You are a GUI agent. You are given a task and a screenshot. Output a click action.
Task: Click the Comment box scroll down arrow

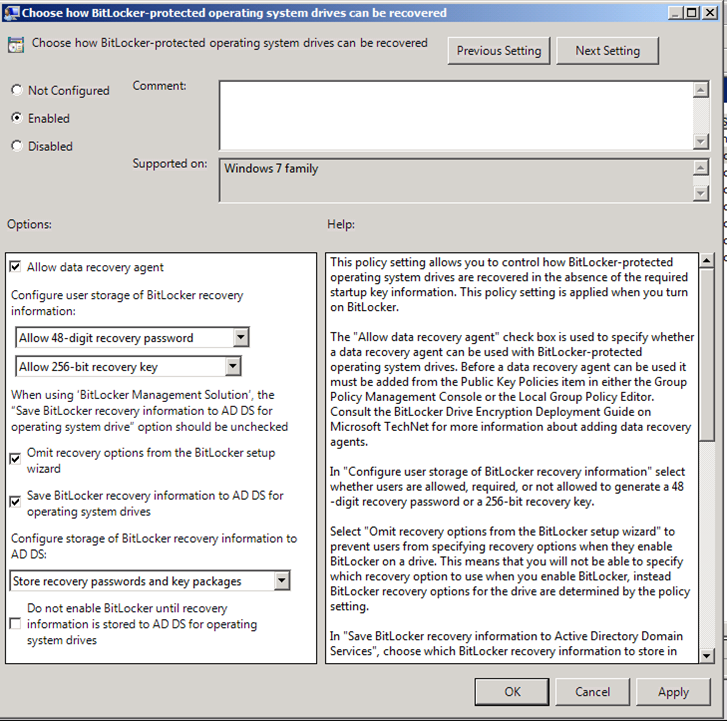[x=701, y=141]
